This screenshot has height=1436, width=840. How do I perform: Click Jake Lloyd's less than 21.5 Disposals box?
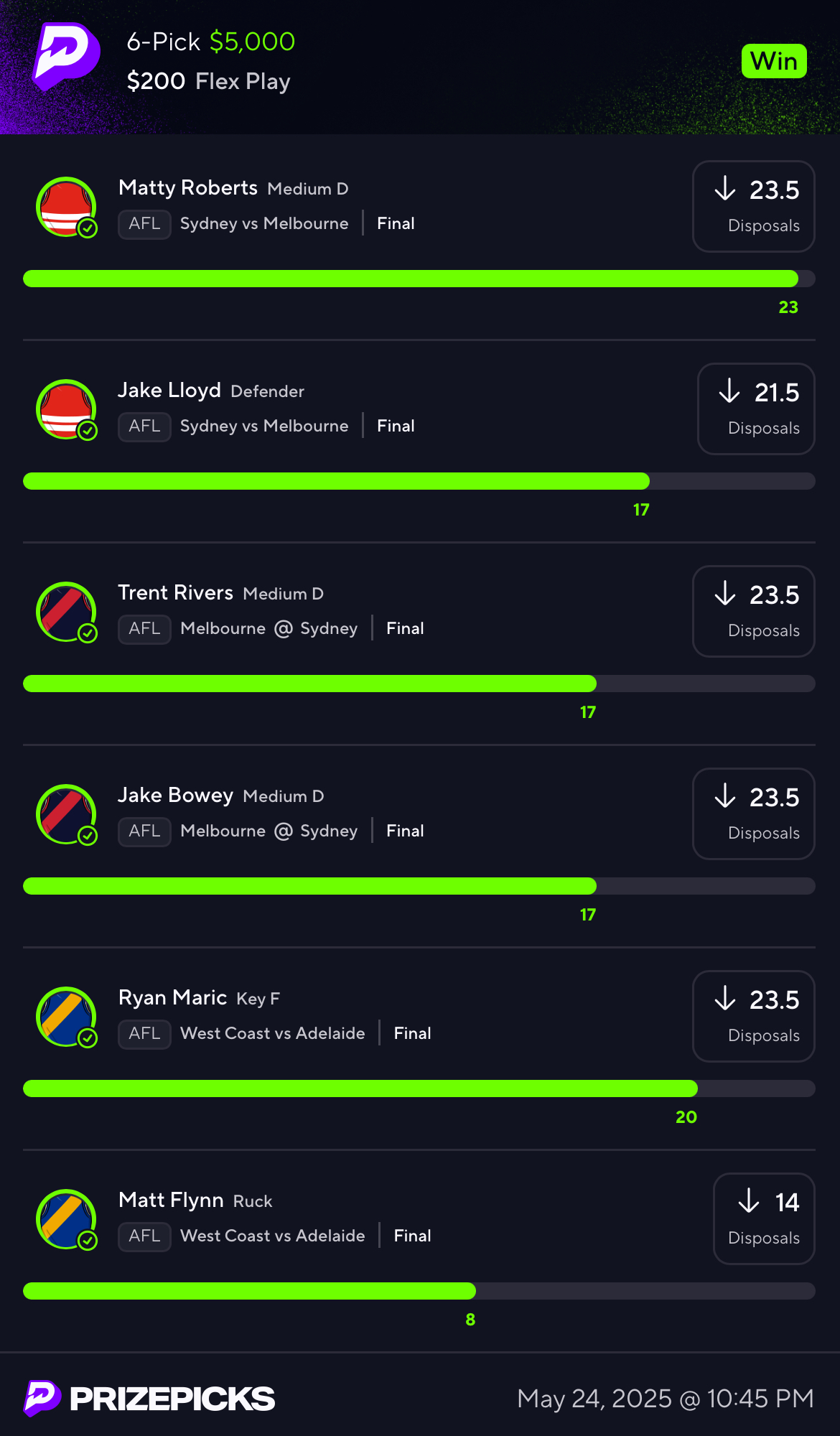click(x=756, y=409)
